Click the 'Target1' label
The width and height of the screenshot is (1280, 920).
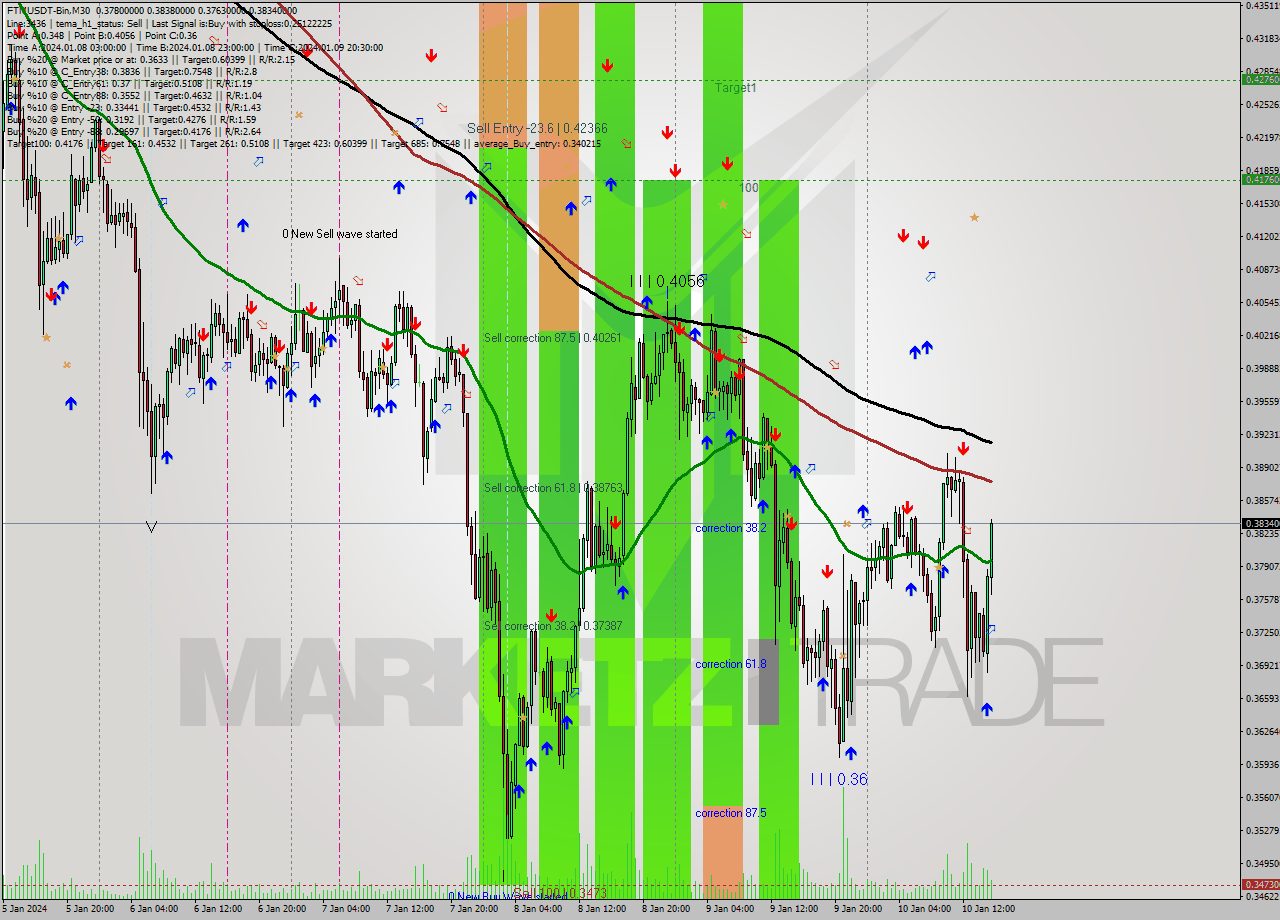pos(736,88)
